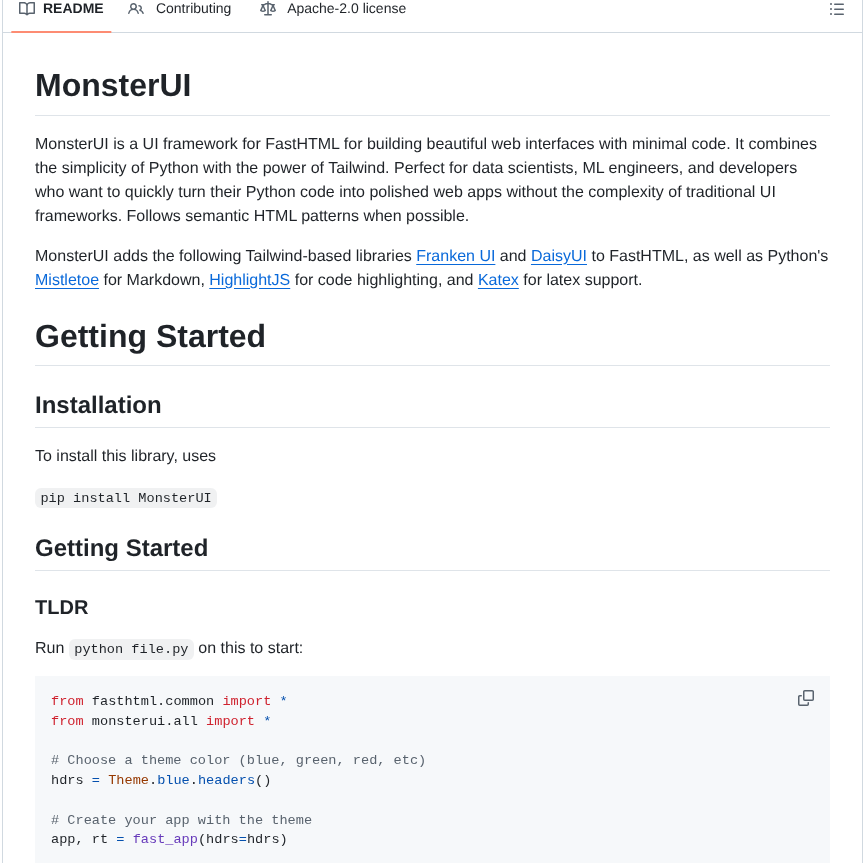Switch to the Contributing tab

pyautogui.click(x=192, y=8)
